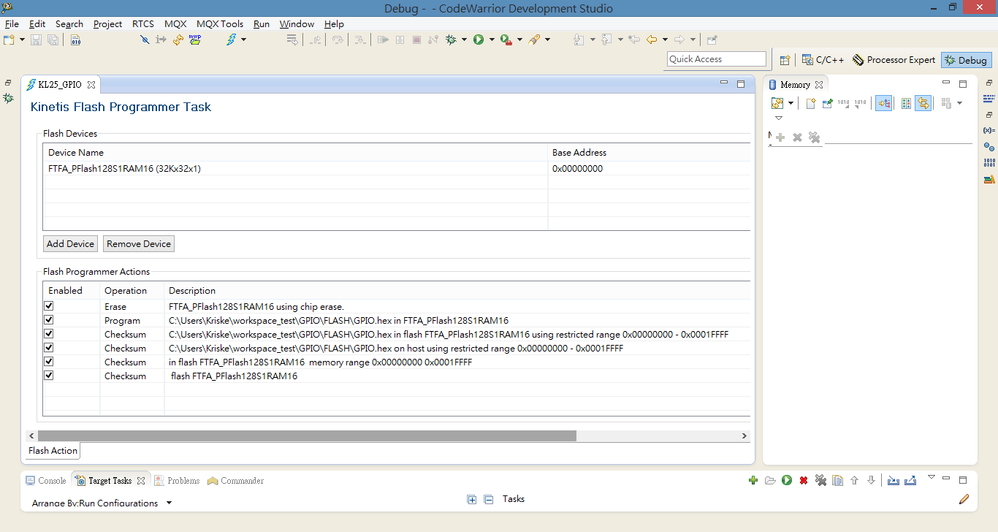Screen dimensions: 998x532
Task: Open dropdown arrow next to New icon
Action: click(x=22, y=39)
